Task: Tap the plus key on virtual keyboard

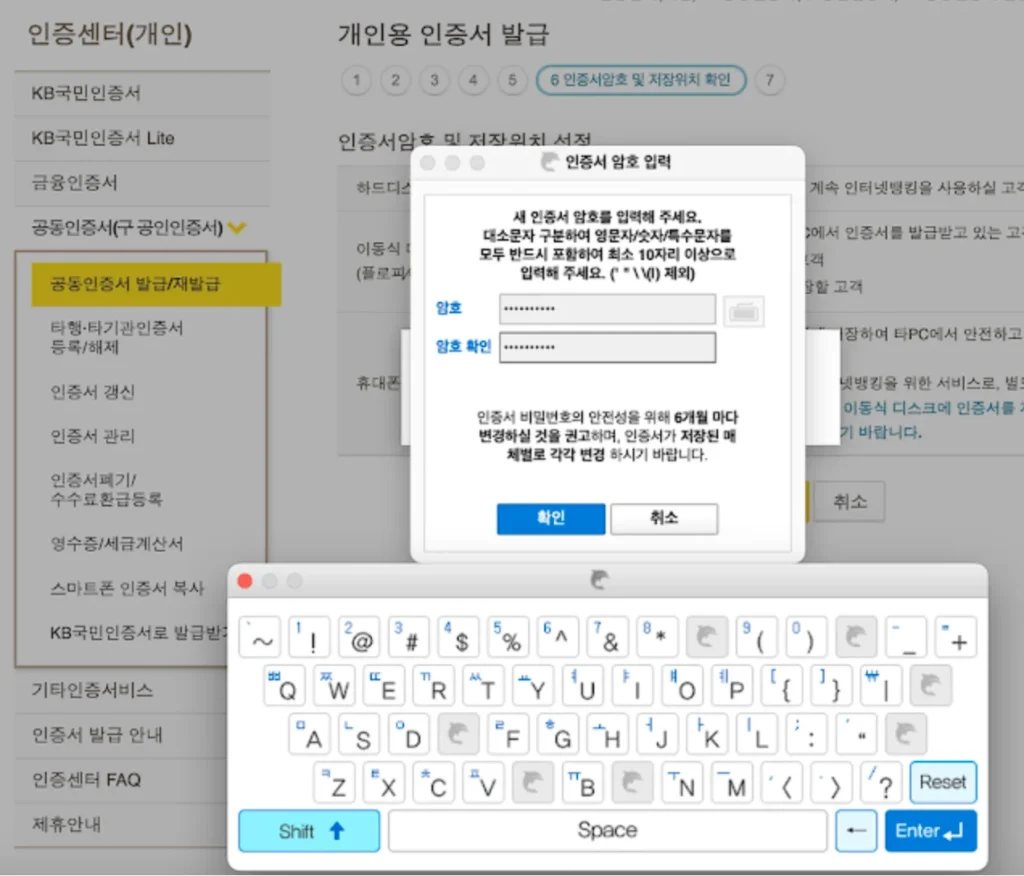Action: (x=955, y=637)
